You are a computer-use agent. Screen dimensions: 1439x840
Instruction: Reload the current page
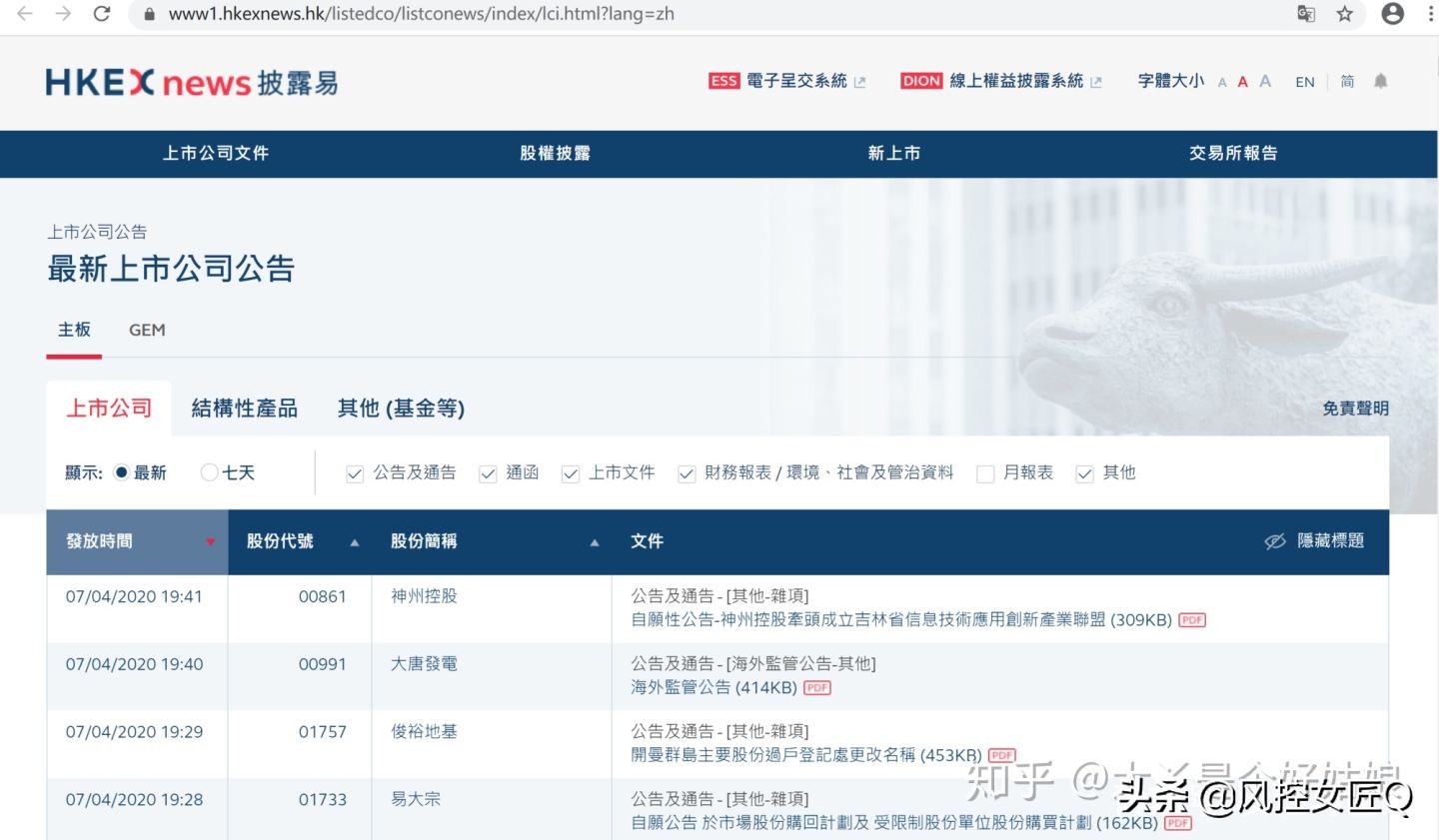click(x=103, y=15)
